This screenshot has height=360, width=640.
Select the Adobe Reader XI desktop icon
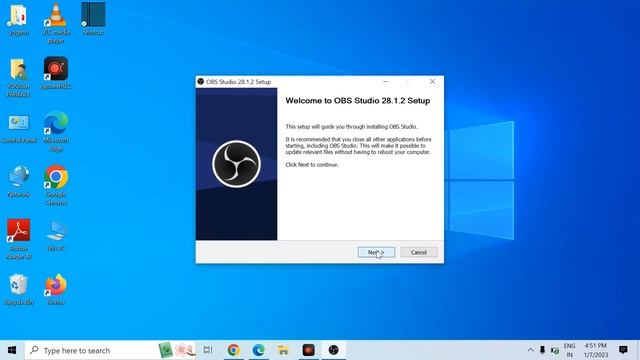(18, 239)
